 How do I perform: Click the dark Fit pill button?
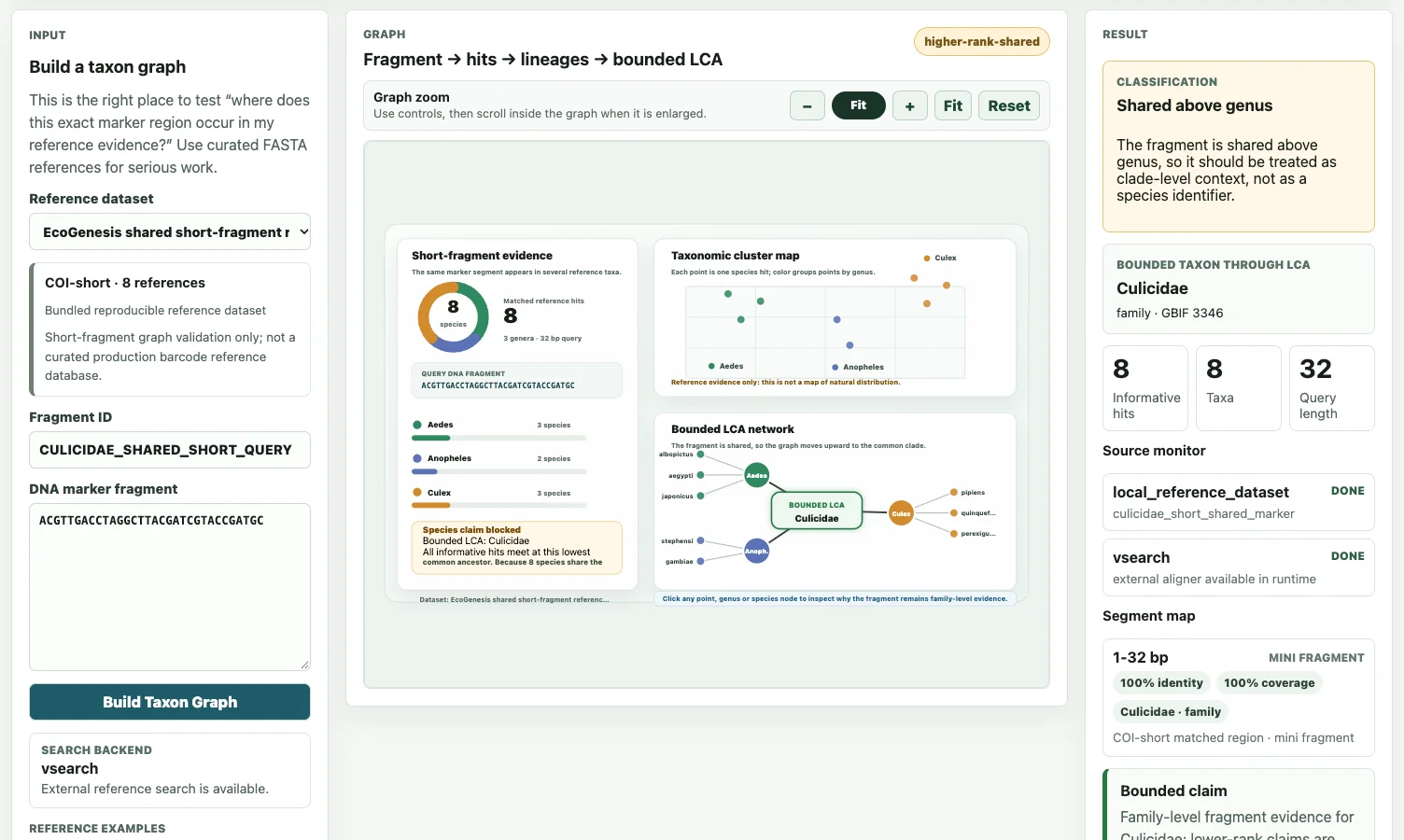(859, 105)
